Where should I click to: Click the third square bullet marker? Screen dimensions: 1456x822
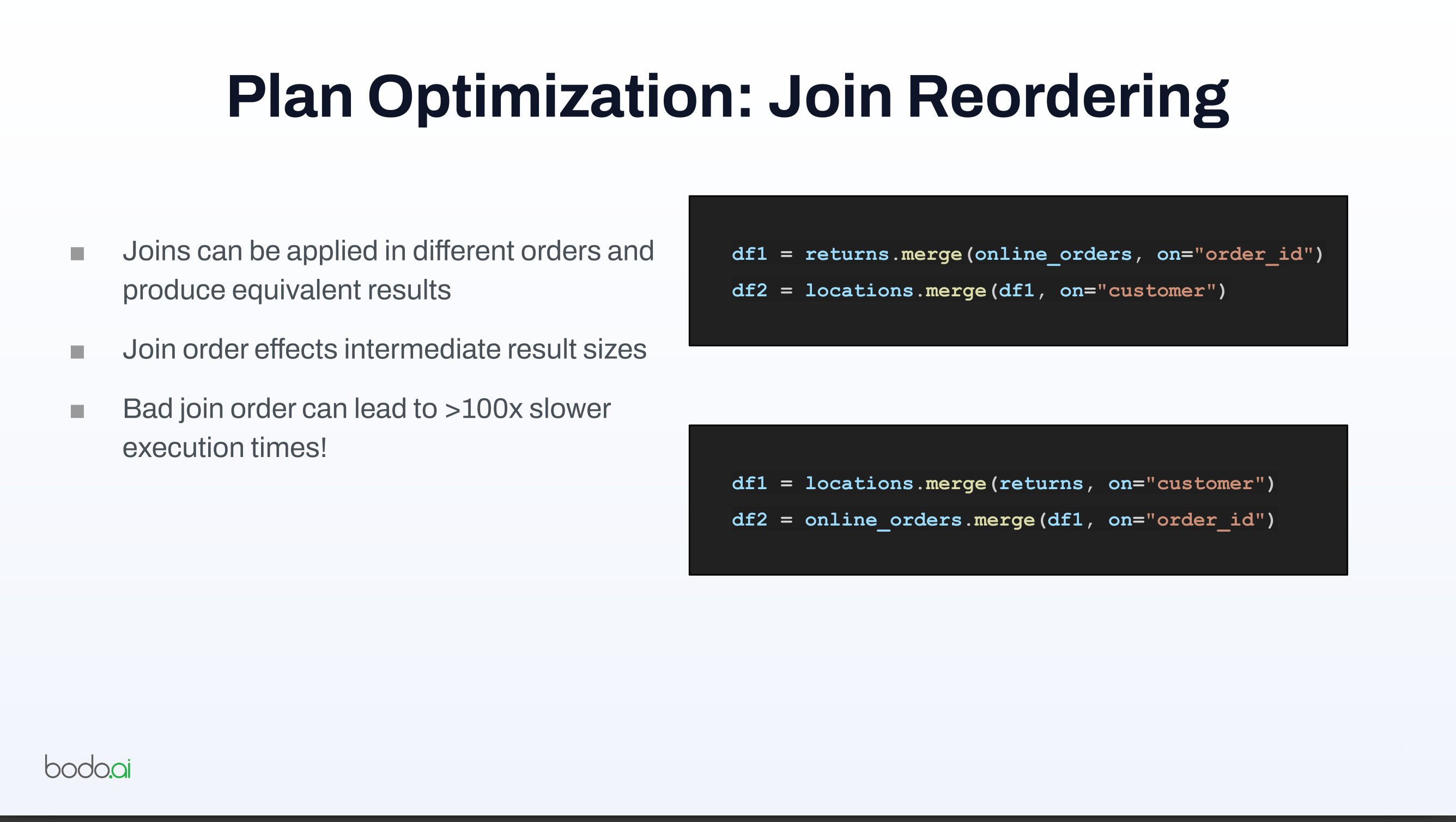pyautogui.click(x=77, y=411)
